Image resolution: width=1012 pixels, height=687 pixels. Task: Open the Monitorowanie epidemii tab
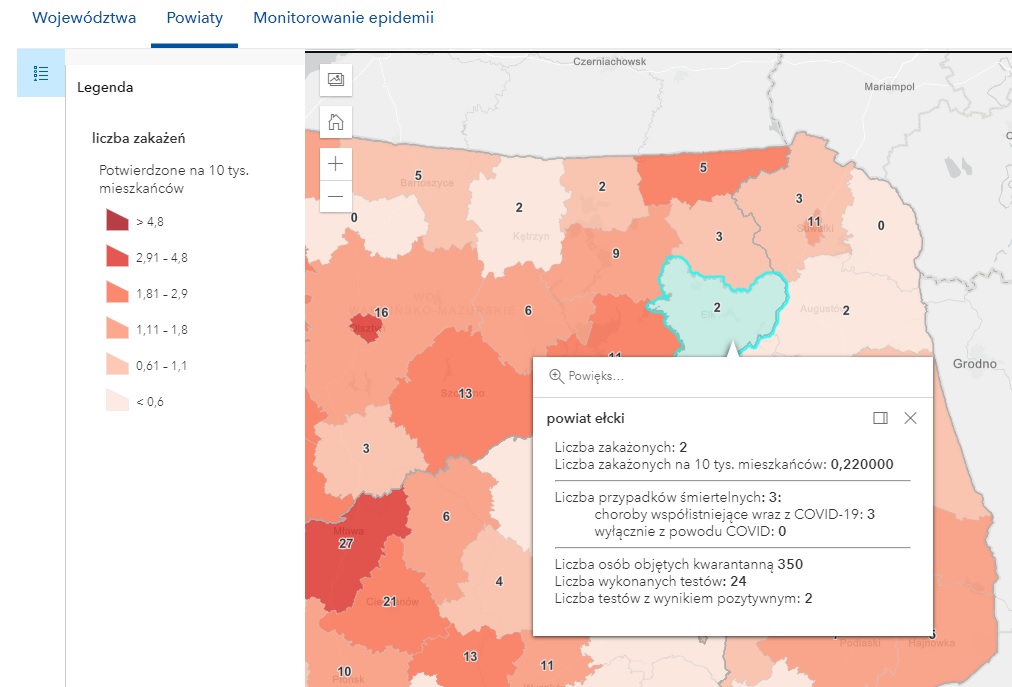[343, 17]
